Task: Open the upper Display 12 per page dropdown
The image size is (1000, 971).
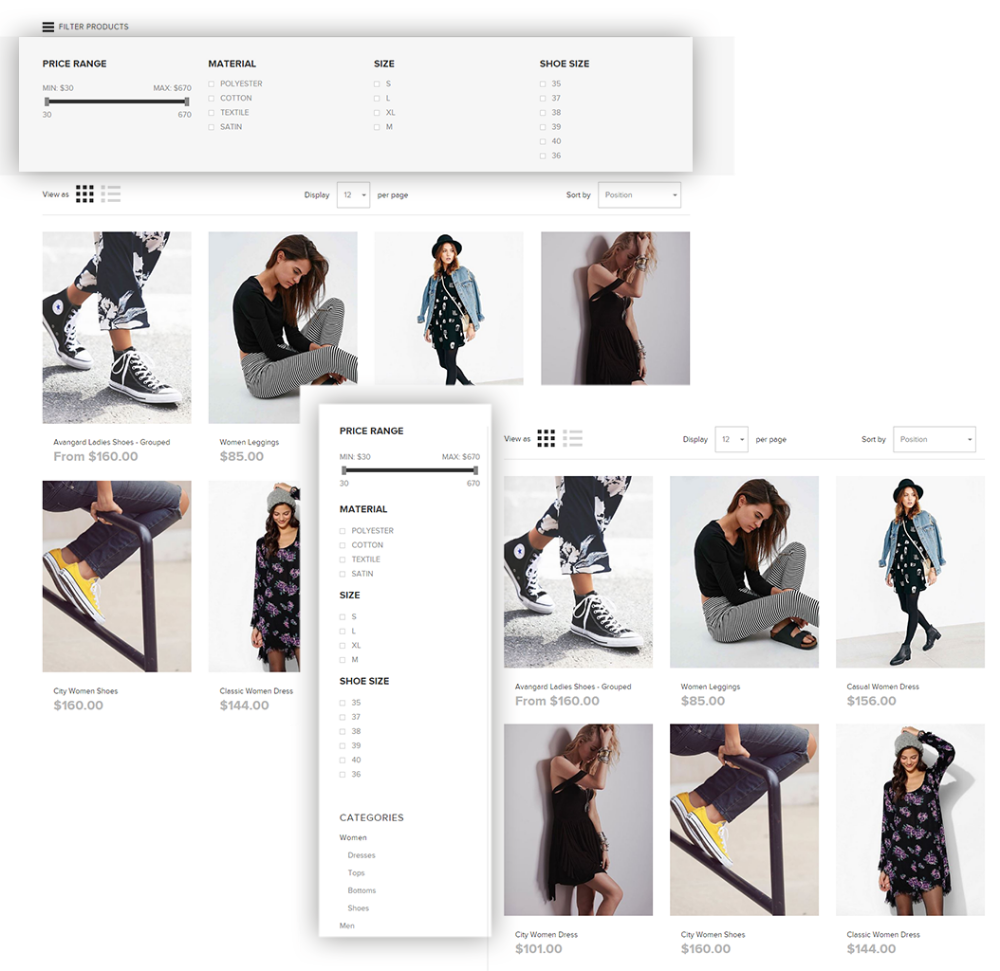Action: 354,195
